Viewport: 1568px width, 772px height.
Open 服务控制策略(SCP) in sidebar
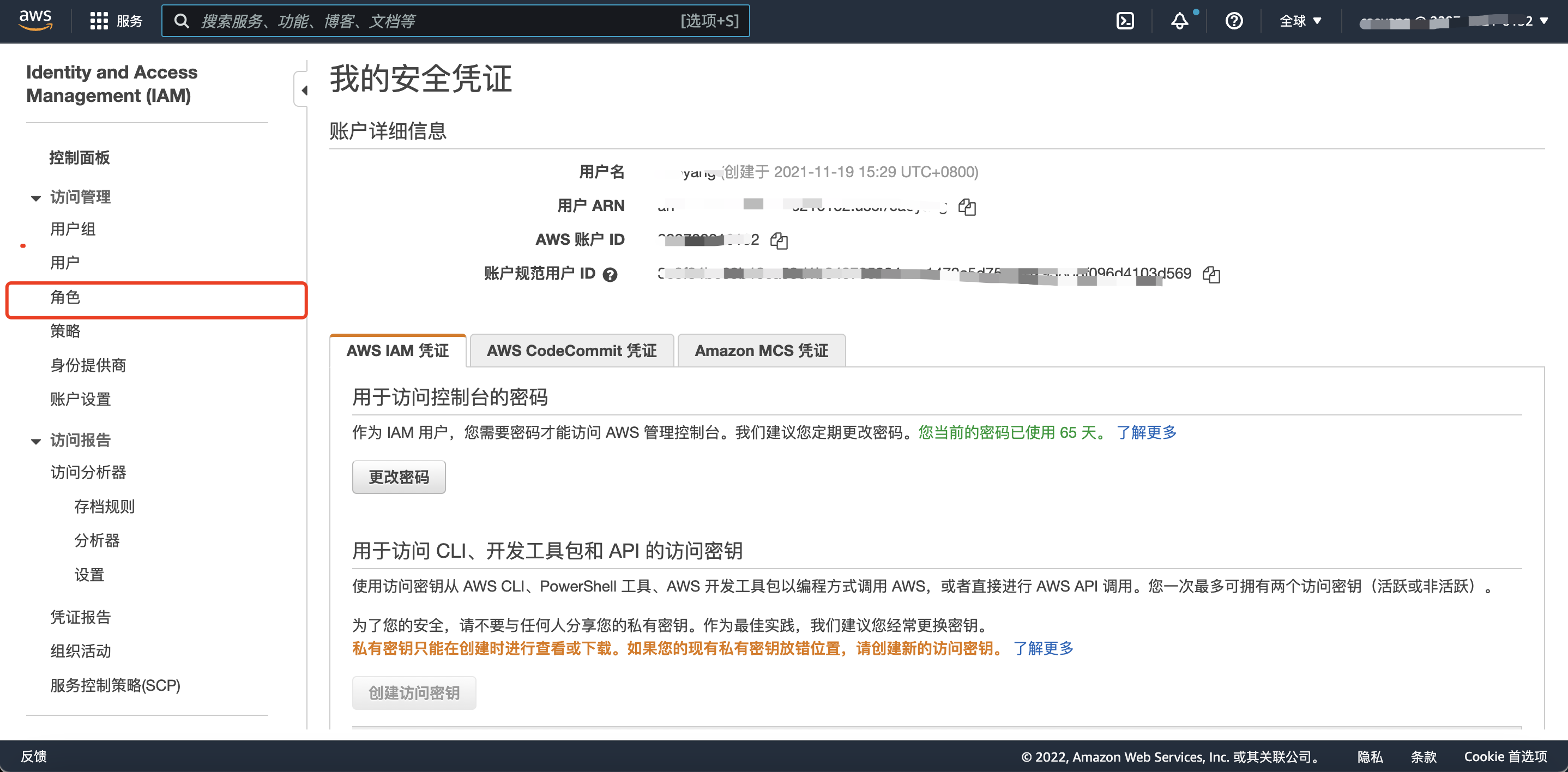pos(115,685)
